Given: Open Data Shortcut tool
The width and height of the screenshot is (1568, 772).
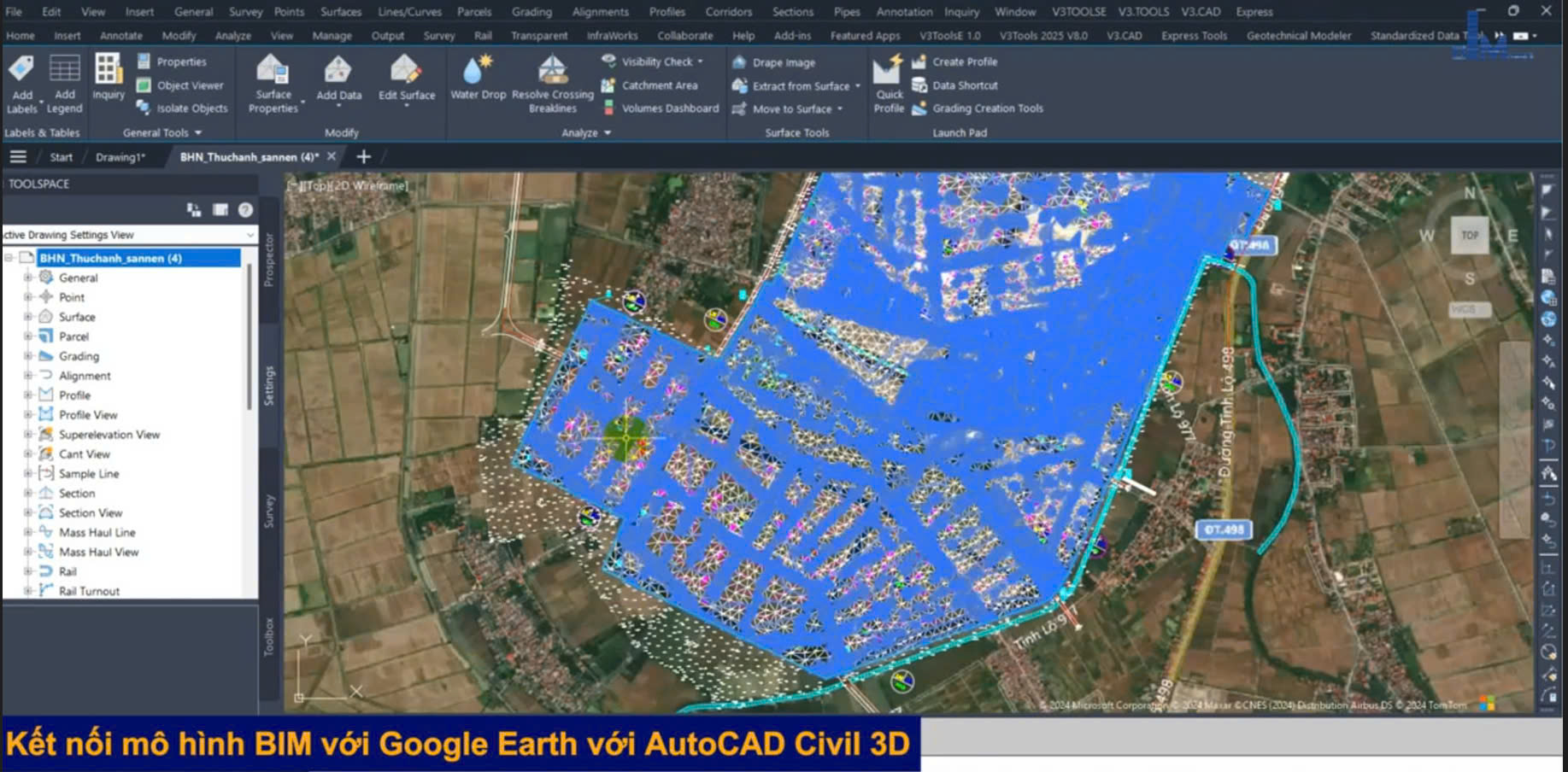Looking at the screenshot, I should click(954, 85).
